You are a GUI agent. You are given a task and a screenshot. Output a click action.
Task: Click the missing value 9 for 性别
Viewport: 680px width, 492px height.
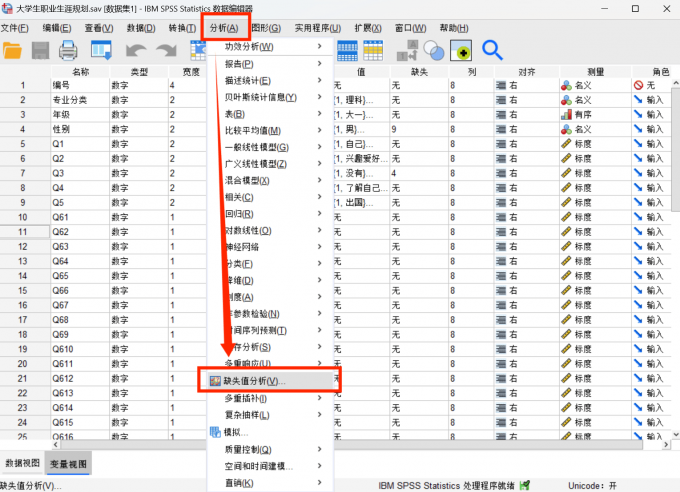419,129
